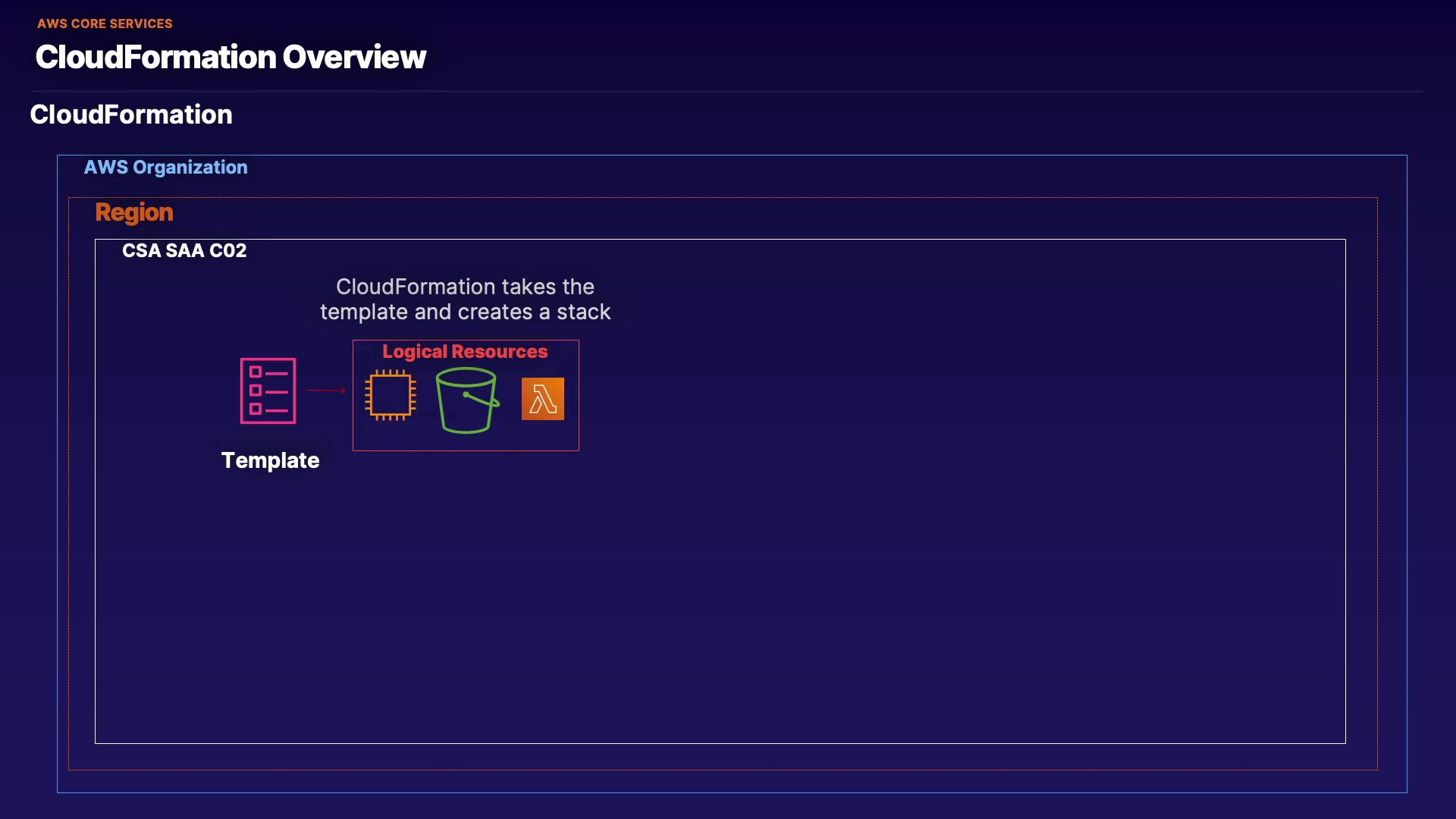Click top checkbox square inside Template icon
The image size is (1456, 819).
coord(256,372)
